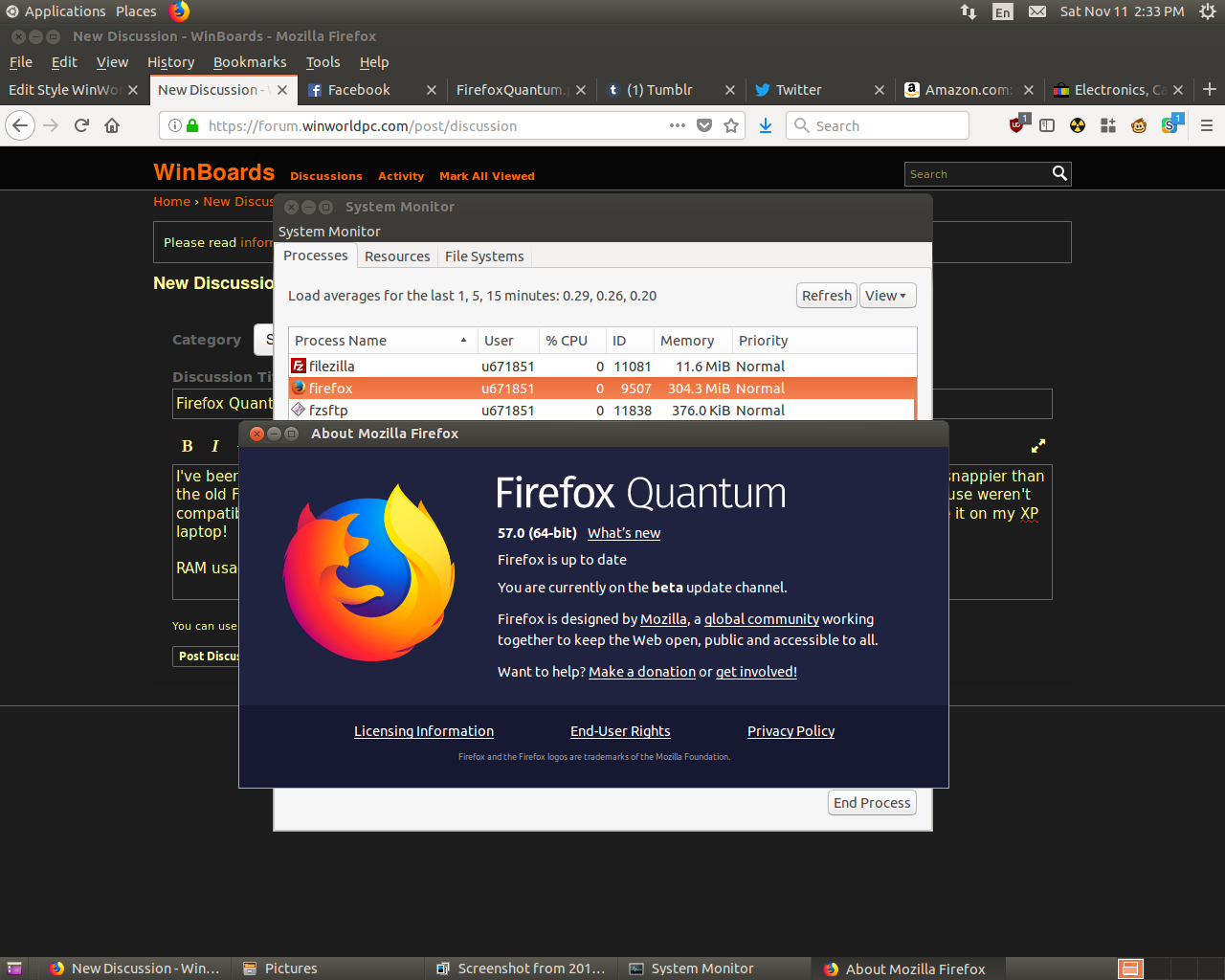Launch Firefox from the top panel
This screenshot has height=980, width=1225.
coord(179,11)
